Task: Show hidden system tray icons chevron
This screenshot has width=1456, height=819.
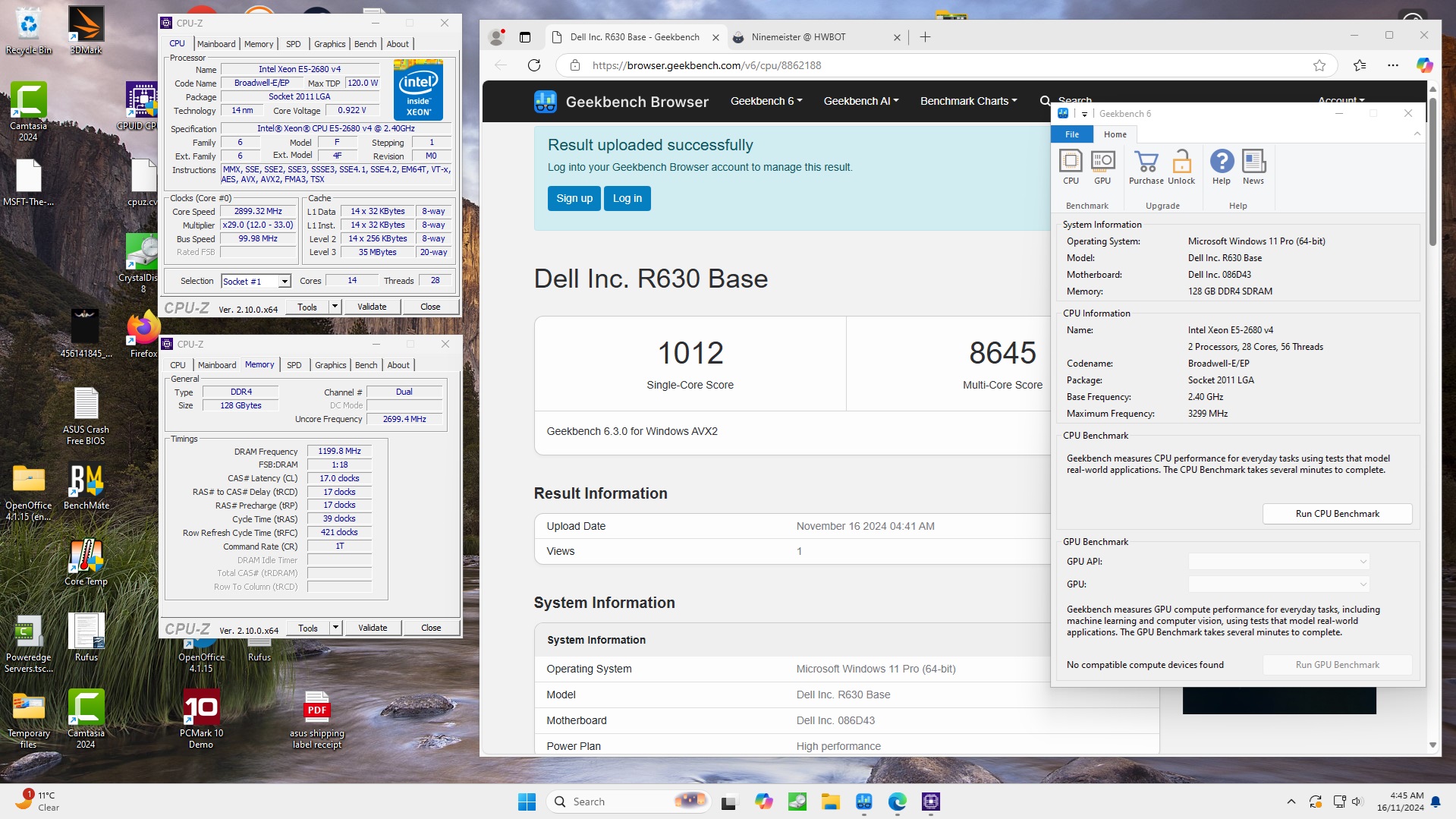Action: (x=1291, y=802)
